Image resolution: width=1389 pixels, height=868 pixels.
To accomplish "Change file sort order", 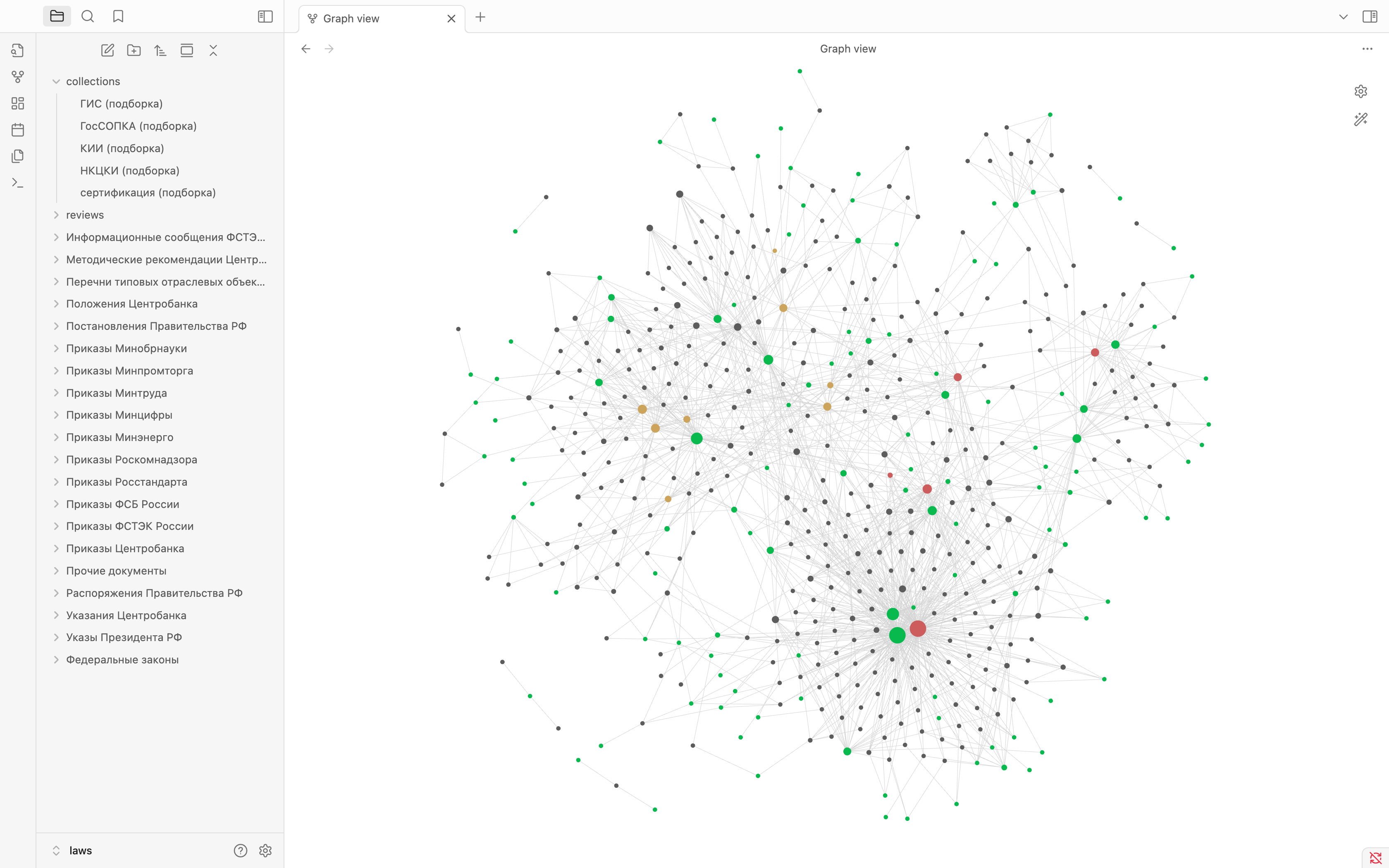I will click(160, 50).
